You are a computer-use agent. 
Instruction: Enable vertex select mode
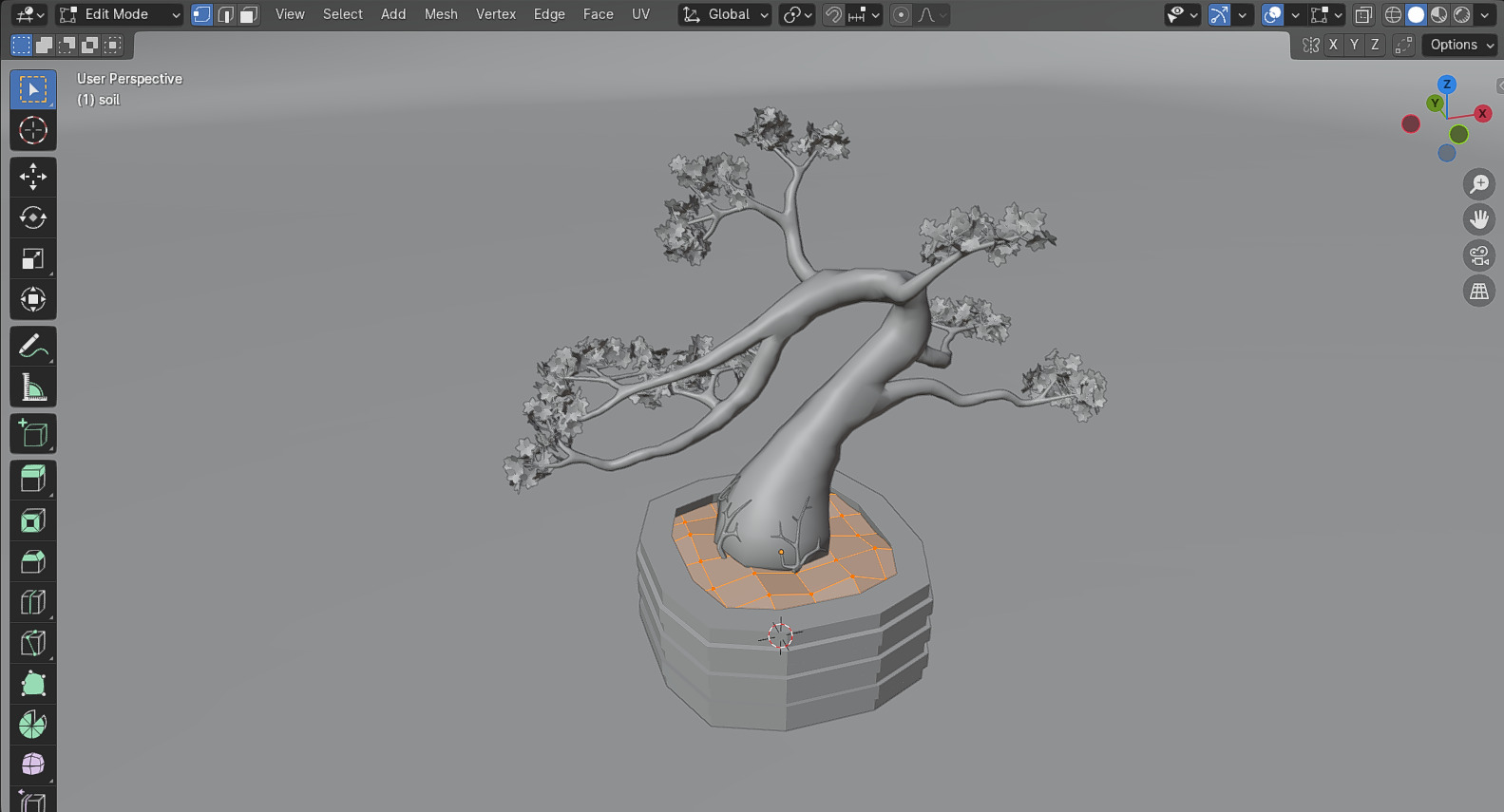pyautogui.click(x=202, y=14)
